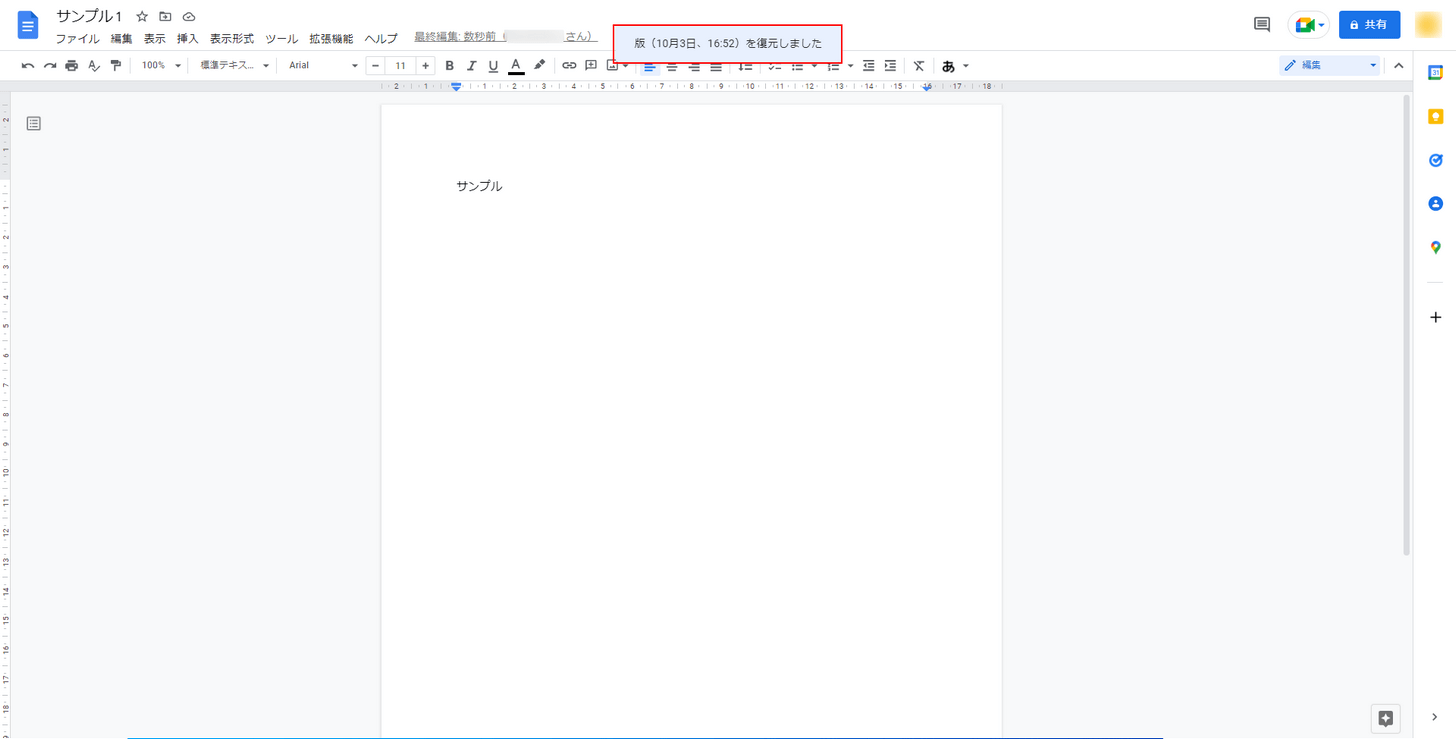Increase font size with plus button
Screen dimensions: 1456x739
[x=425, y=66]
